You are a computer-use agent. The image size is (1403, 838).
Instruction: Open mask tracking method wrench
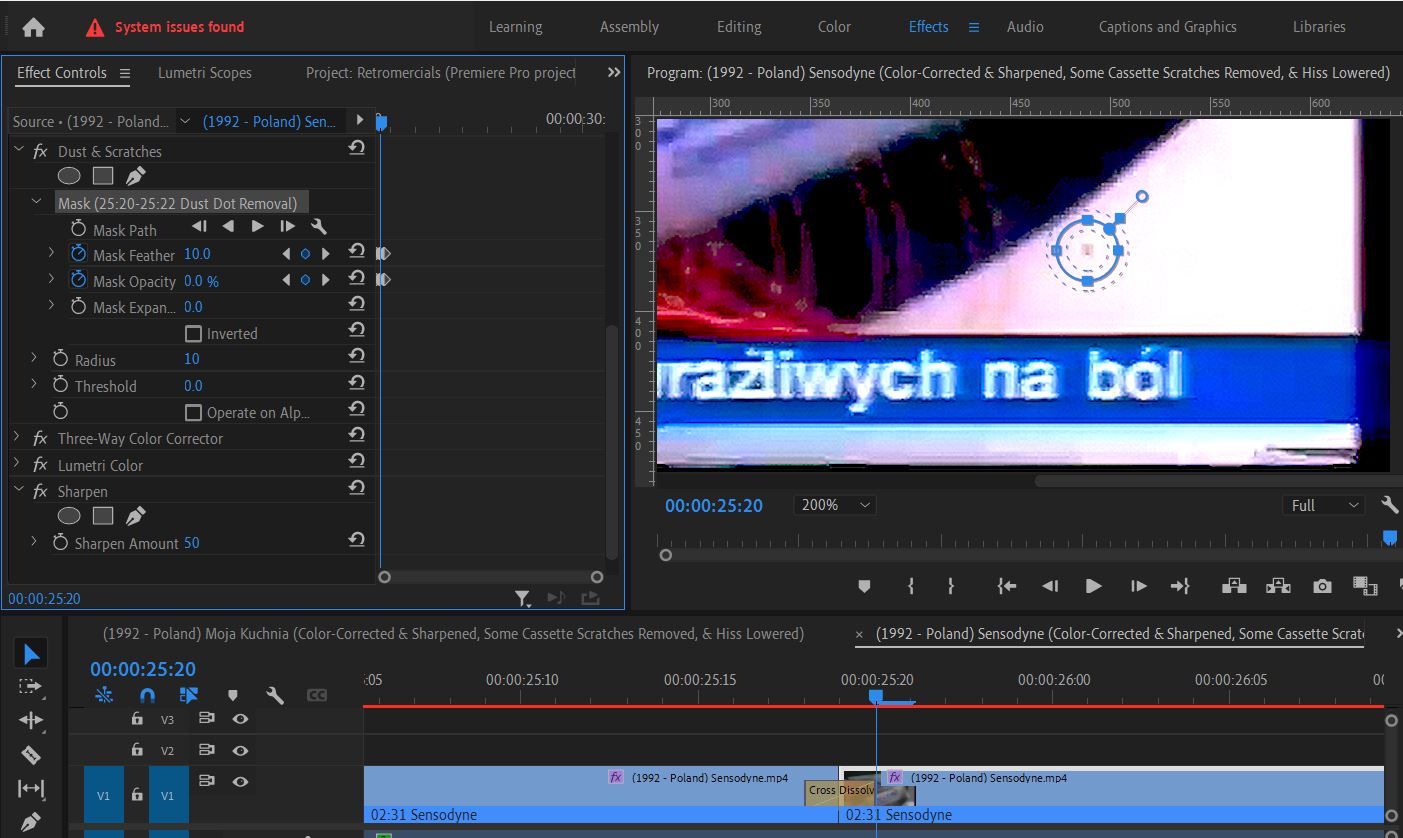point(319,227)
